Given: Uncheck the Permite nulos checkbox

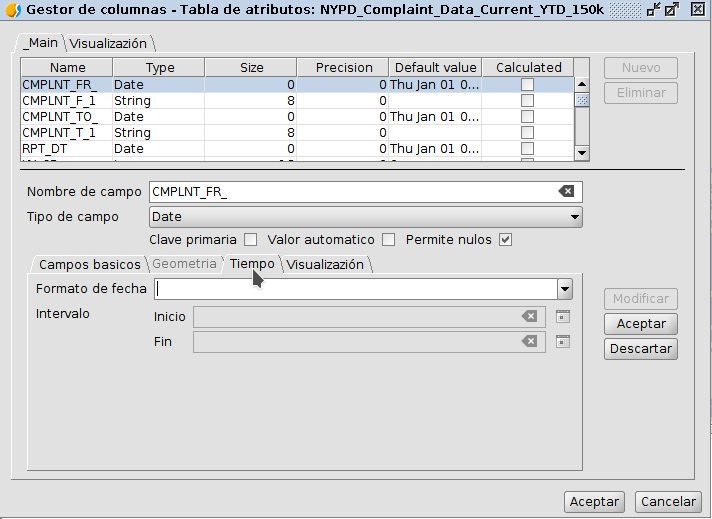Looking at the screenshot, I should click(505, 240).
